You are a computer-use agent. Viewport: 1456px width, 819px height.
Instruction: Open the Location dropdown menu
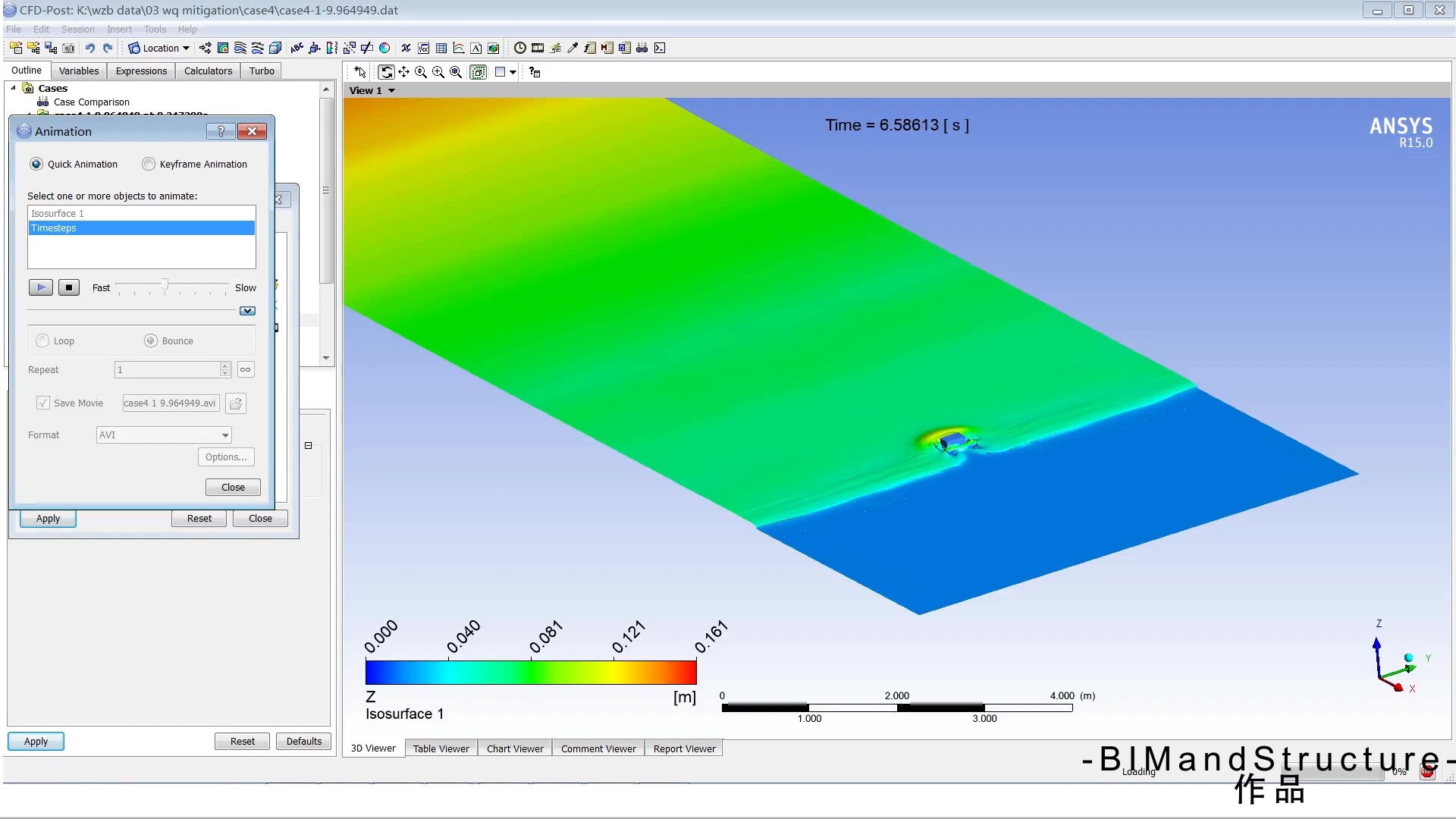[x=159, y=48]
